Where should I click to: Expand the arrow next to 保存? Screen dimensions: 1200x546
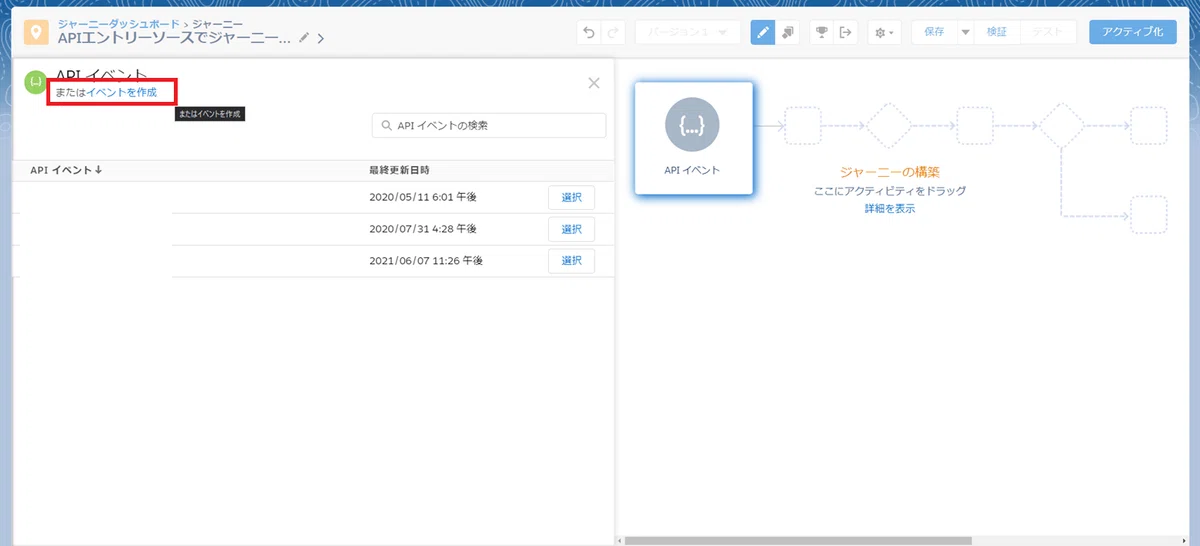click(965, 32)
